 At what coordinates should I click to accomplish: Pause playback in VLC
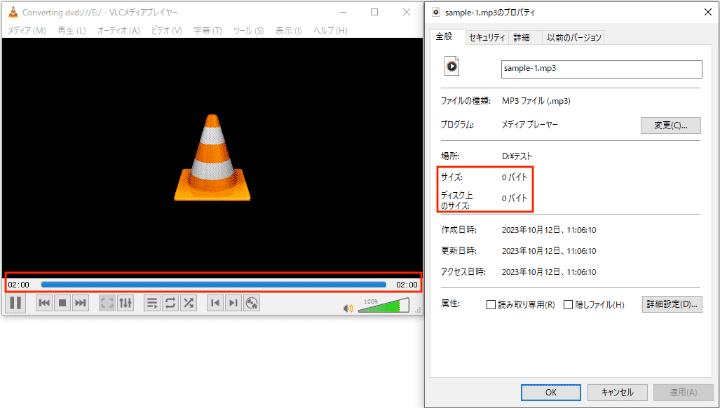[15, 303]
